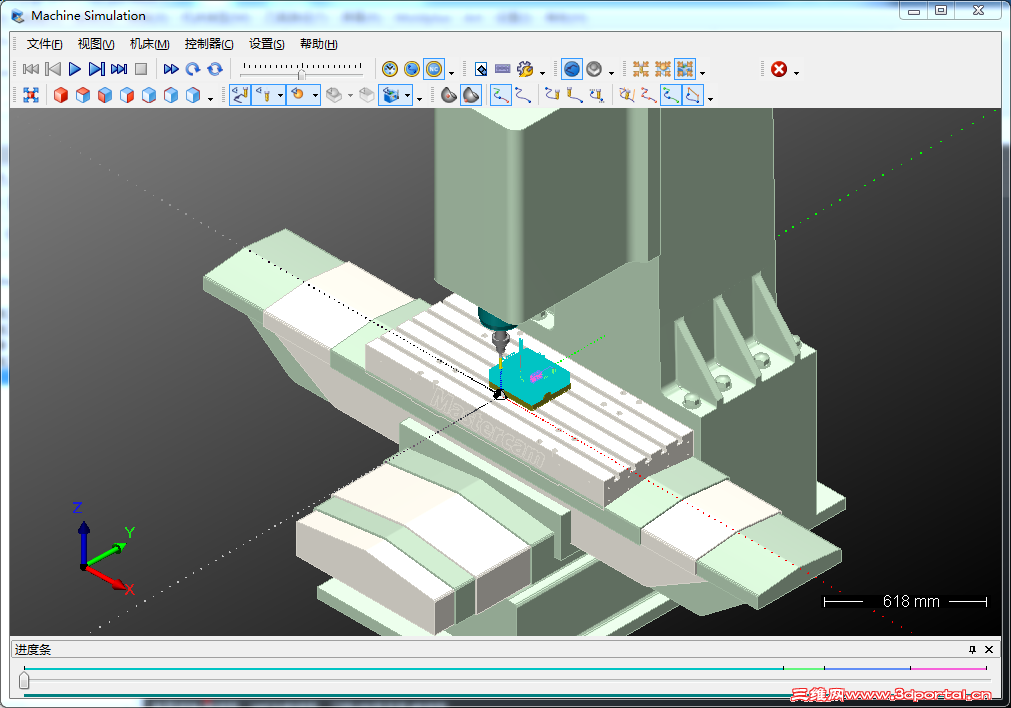
Task: Click the tool vector orange lines icon
Action: click(627, 95)
